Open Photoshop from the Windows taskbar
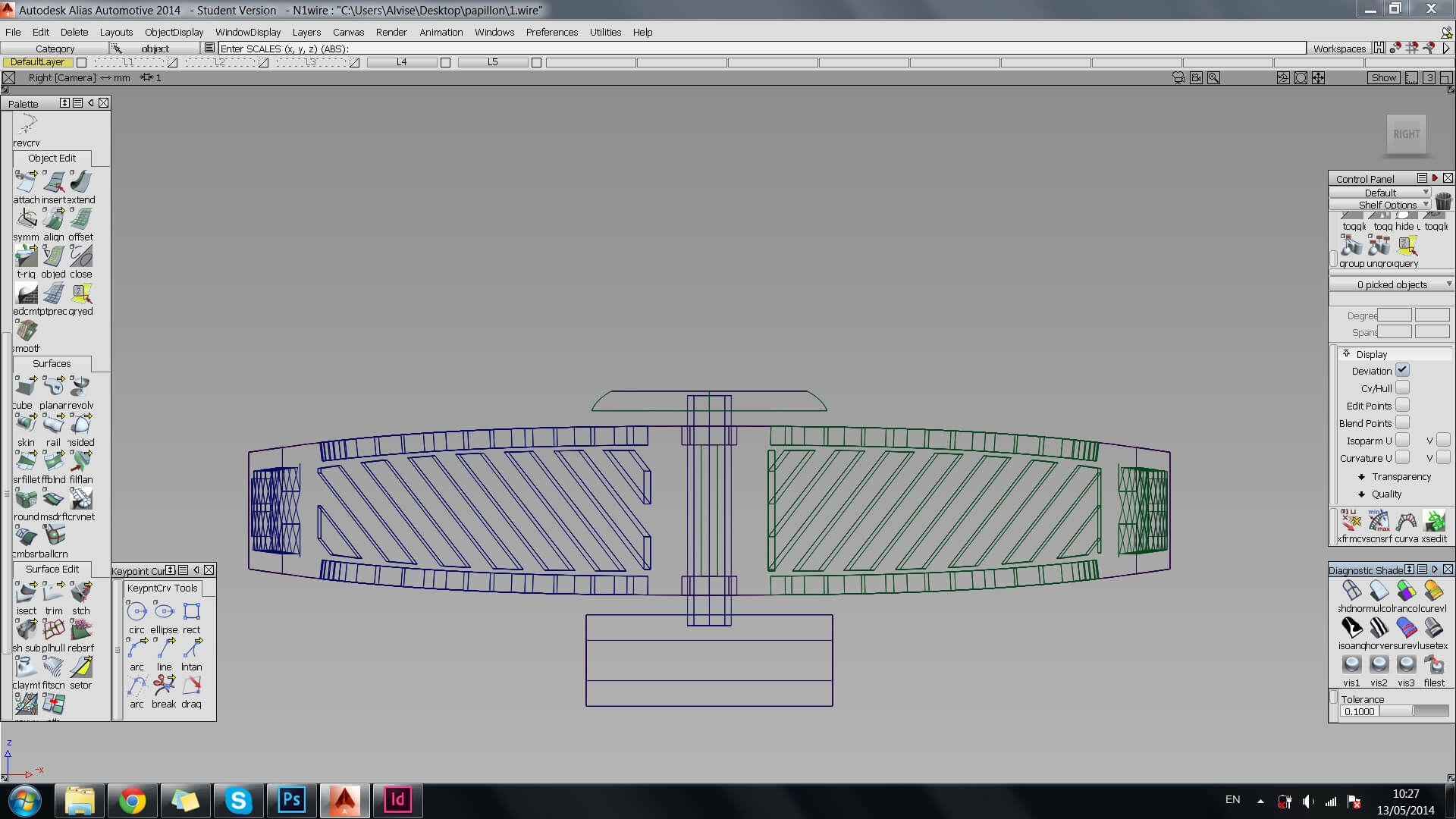Image resolution: width=1456 pixels, height=819 pixels. (x=291, y=800)
